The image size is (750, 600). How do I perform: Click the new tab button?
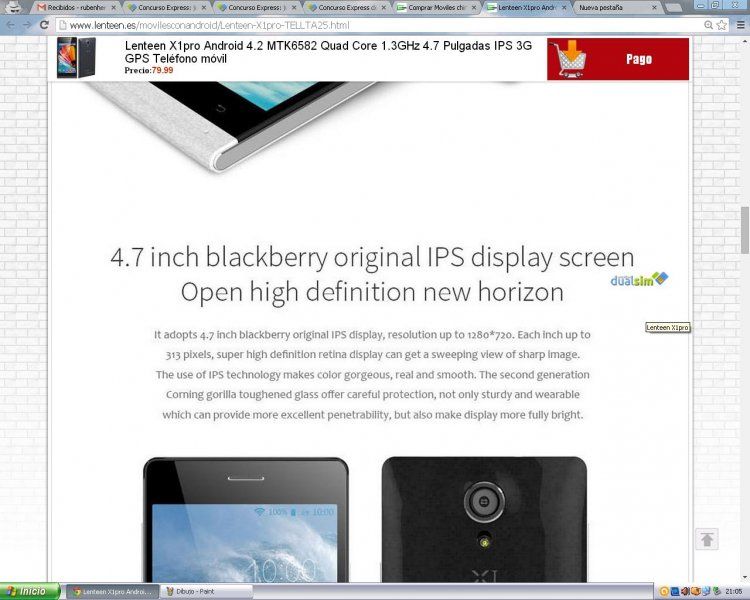[673, 7]
